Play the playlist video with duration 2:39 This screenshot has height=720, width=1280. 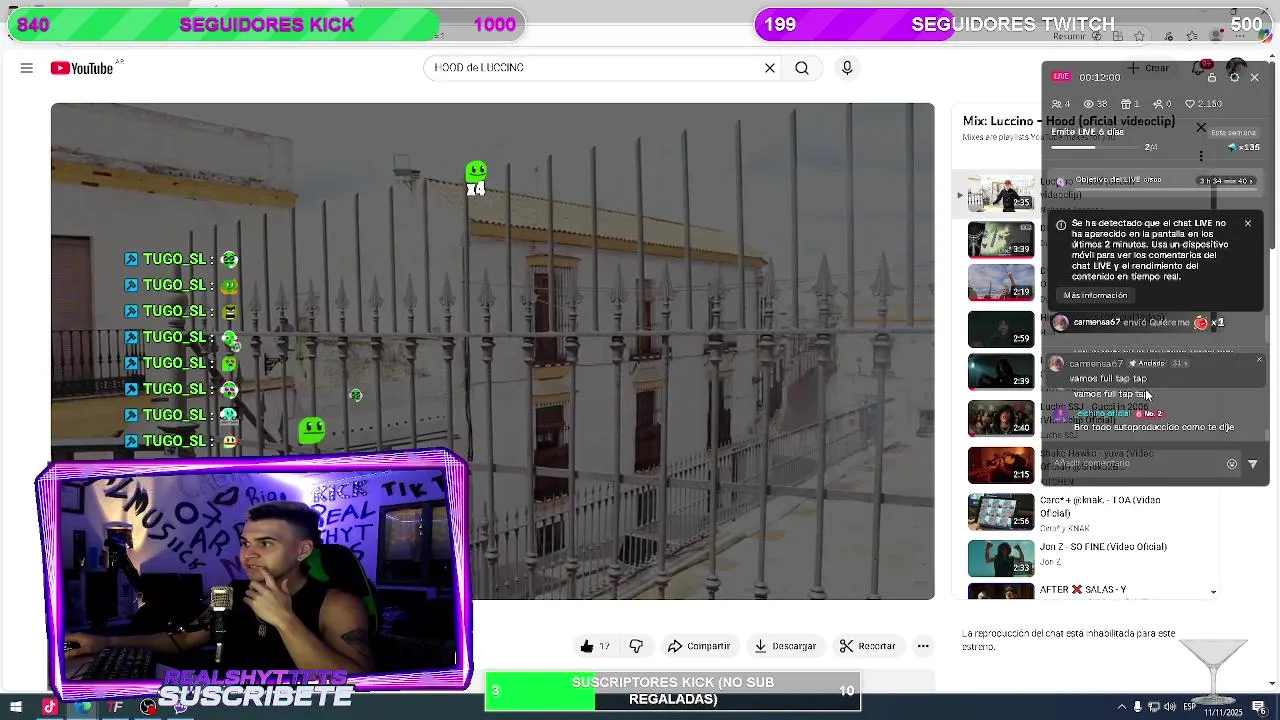click(1001, 371)
